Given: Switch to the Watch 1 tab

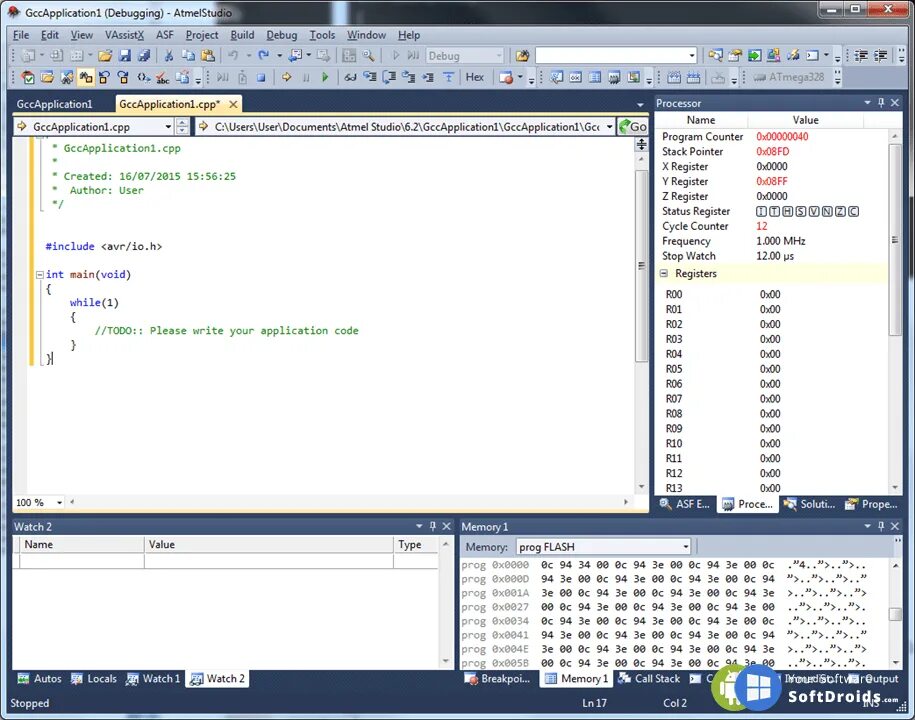Looking at the screenshot, I should click(154, 679).
